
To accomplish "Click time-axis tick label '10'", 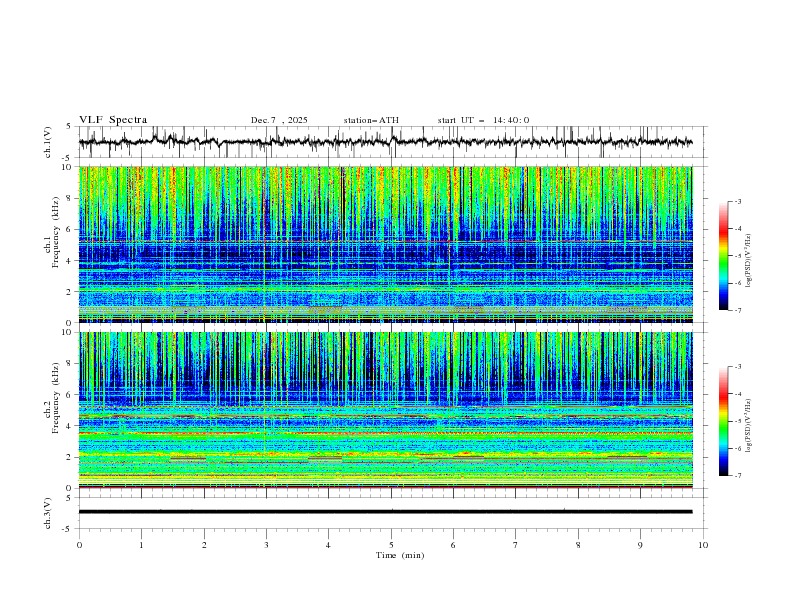I will 703,545.
